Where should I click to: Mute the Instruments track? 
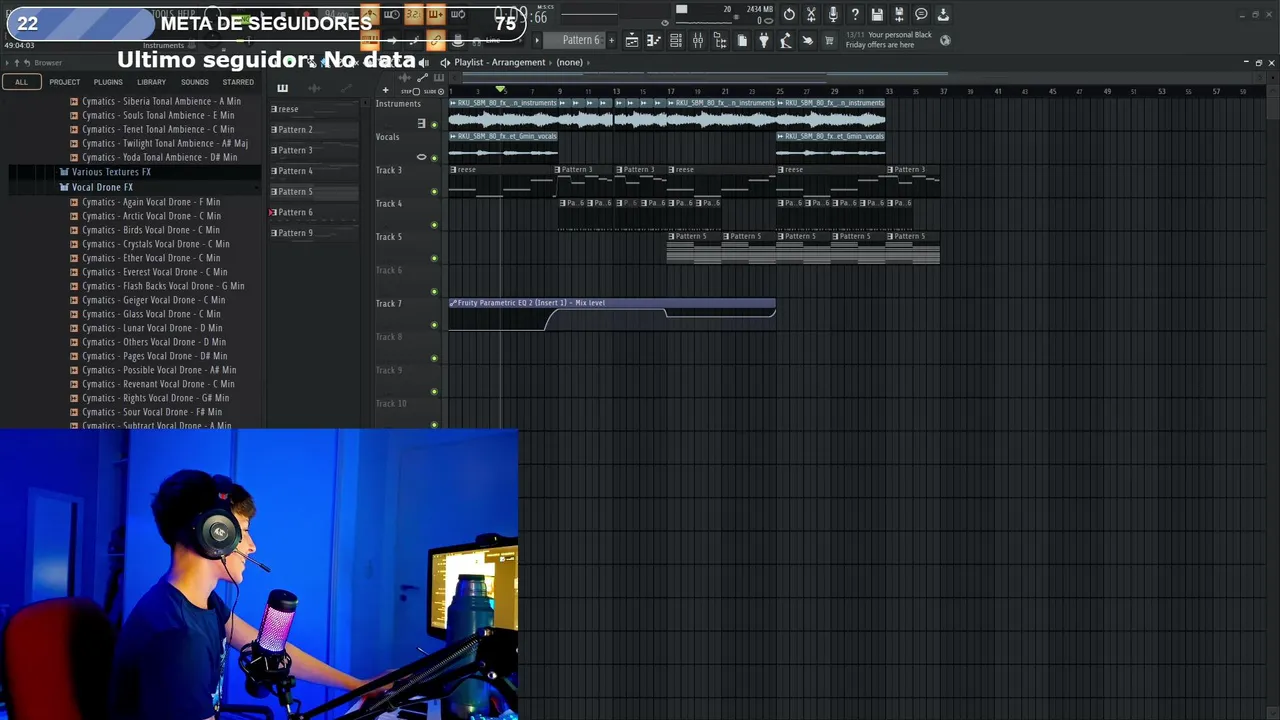[x=434, y=124]
